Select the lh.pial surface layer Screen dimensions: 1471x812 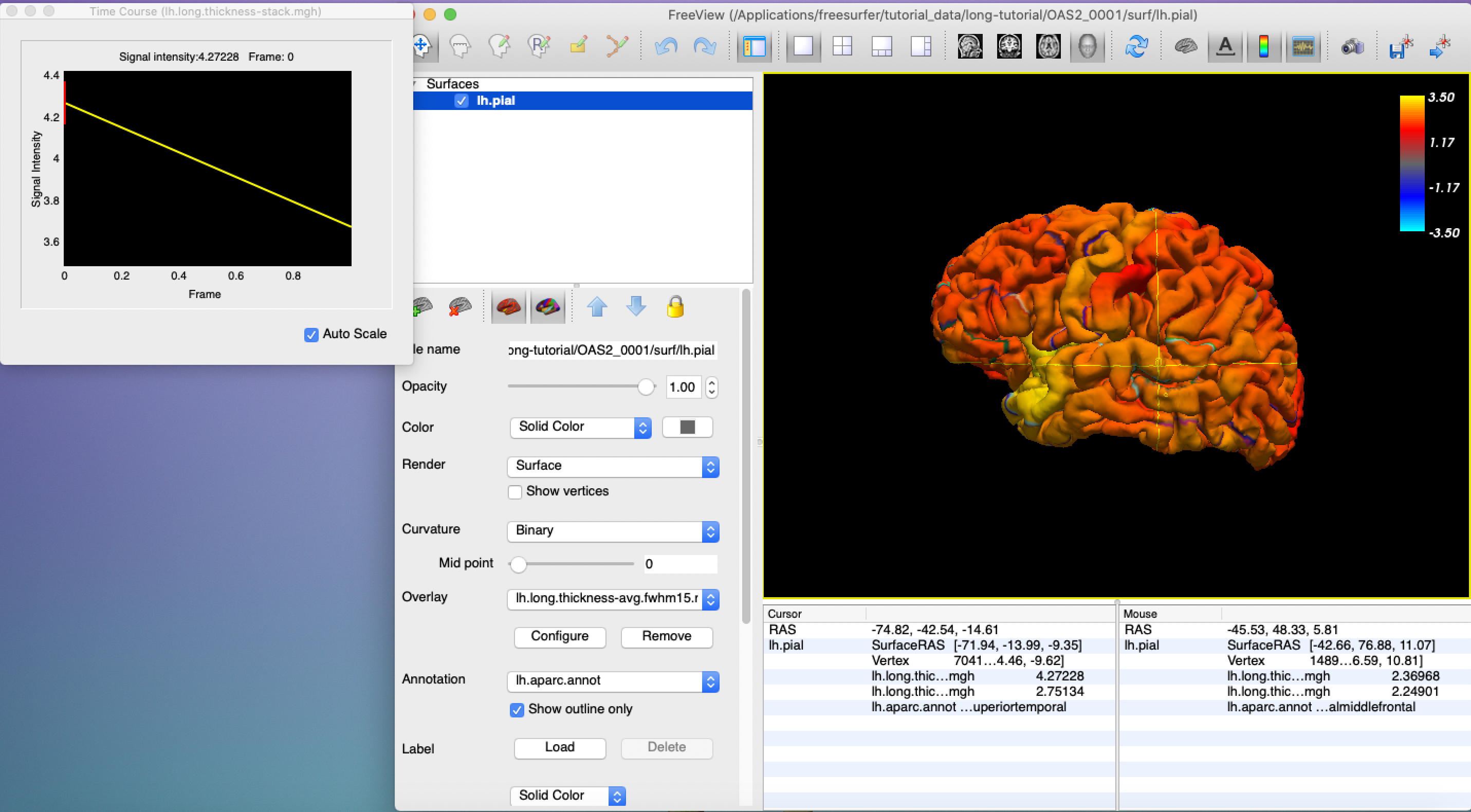click(x=495, y=101)
